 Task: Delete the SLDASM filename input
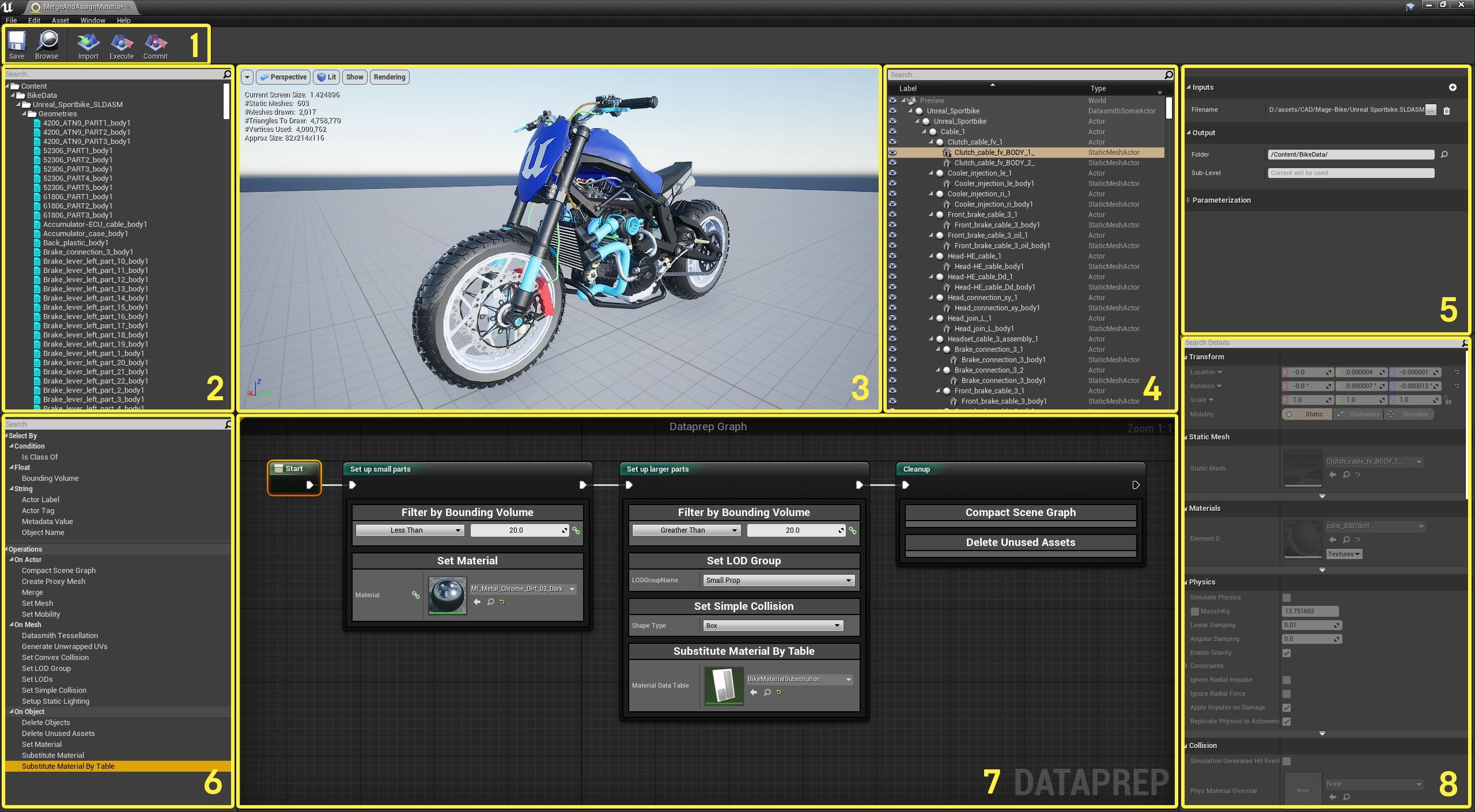pyautogui.click(x=1446, y=110)
